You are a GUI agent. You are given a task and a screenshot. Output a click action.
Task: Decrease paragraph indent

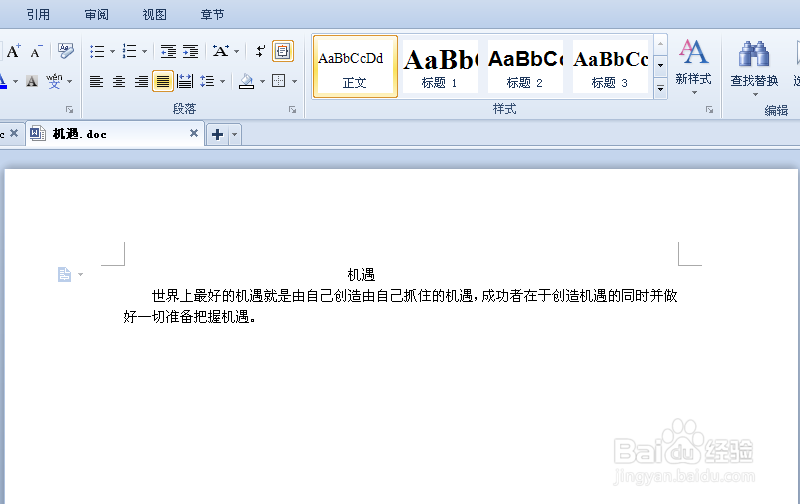coord(168,51)
